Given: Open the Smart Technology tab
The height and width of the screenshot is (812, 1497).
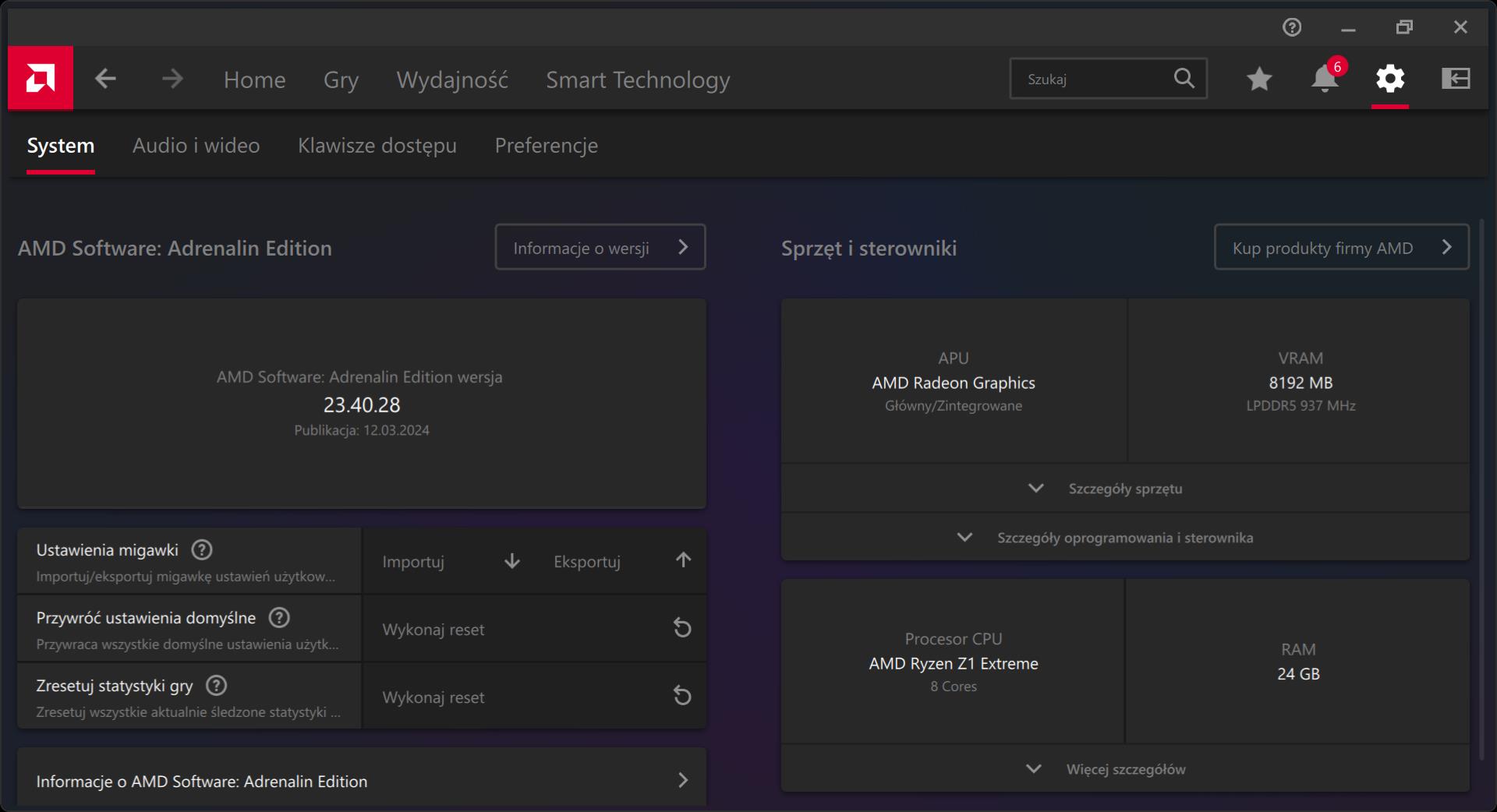Looking at the screenshot, I should [638, 79].
